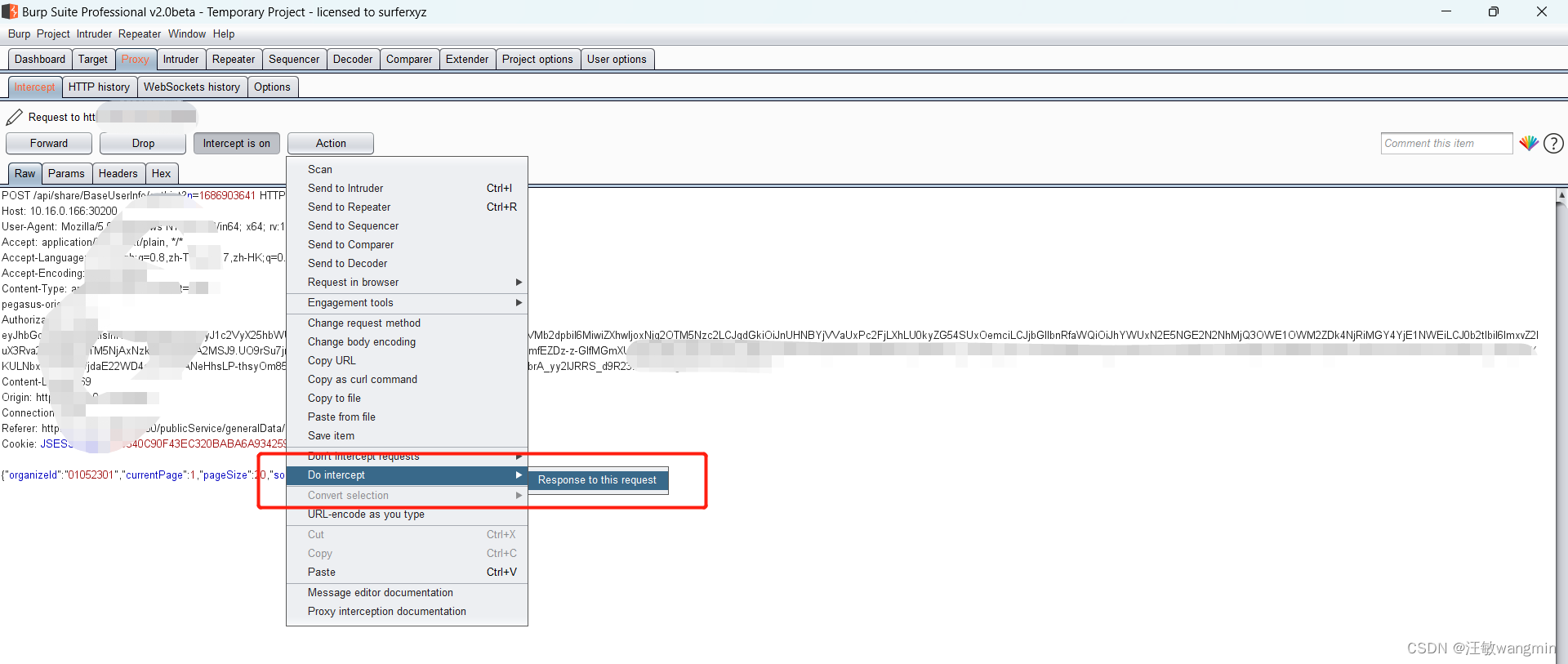Open the proxy Options tab
1568x664 pixels.
[x=272, y=87]
